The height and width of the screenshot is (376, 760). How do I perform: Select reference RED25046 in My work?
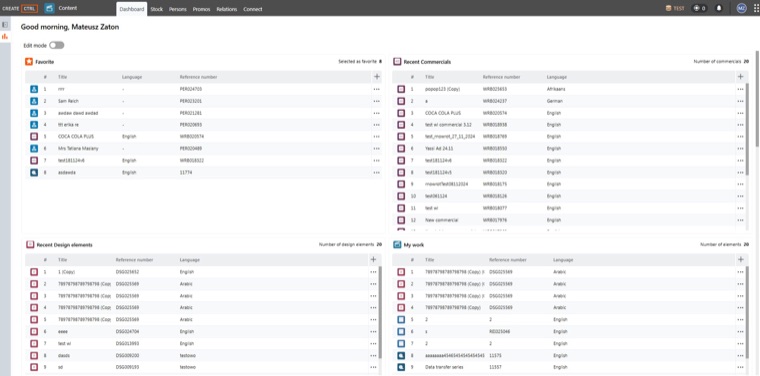coord(499,331)
